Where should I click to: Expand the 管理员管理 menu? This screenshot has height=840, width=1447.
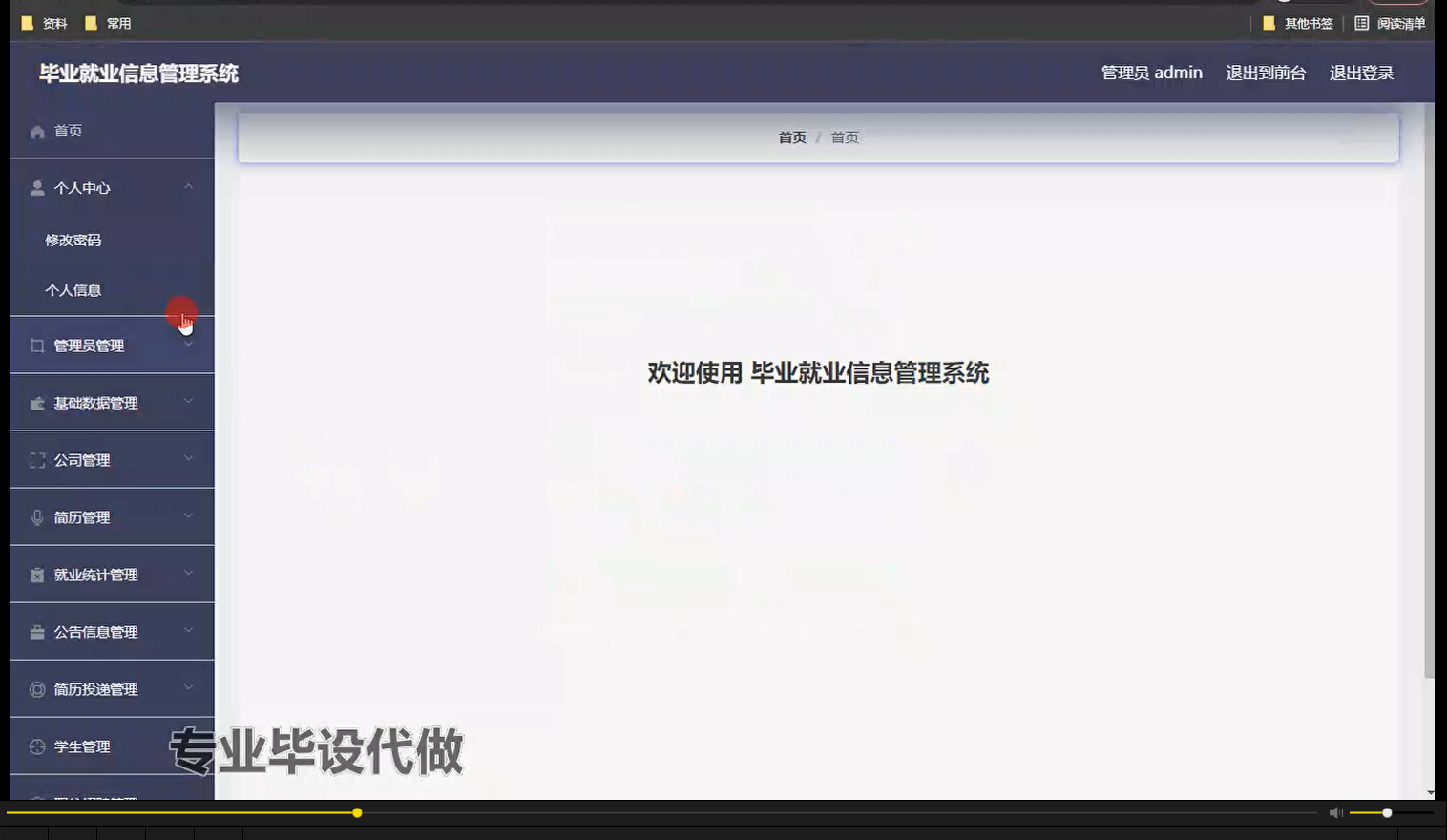(x=189, y=345)
